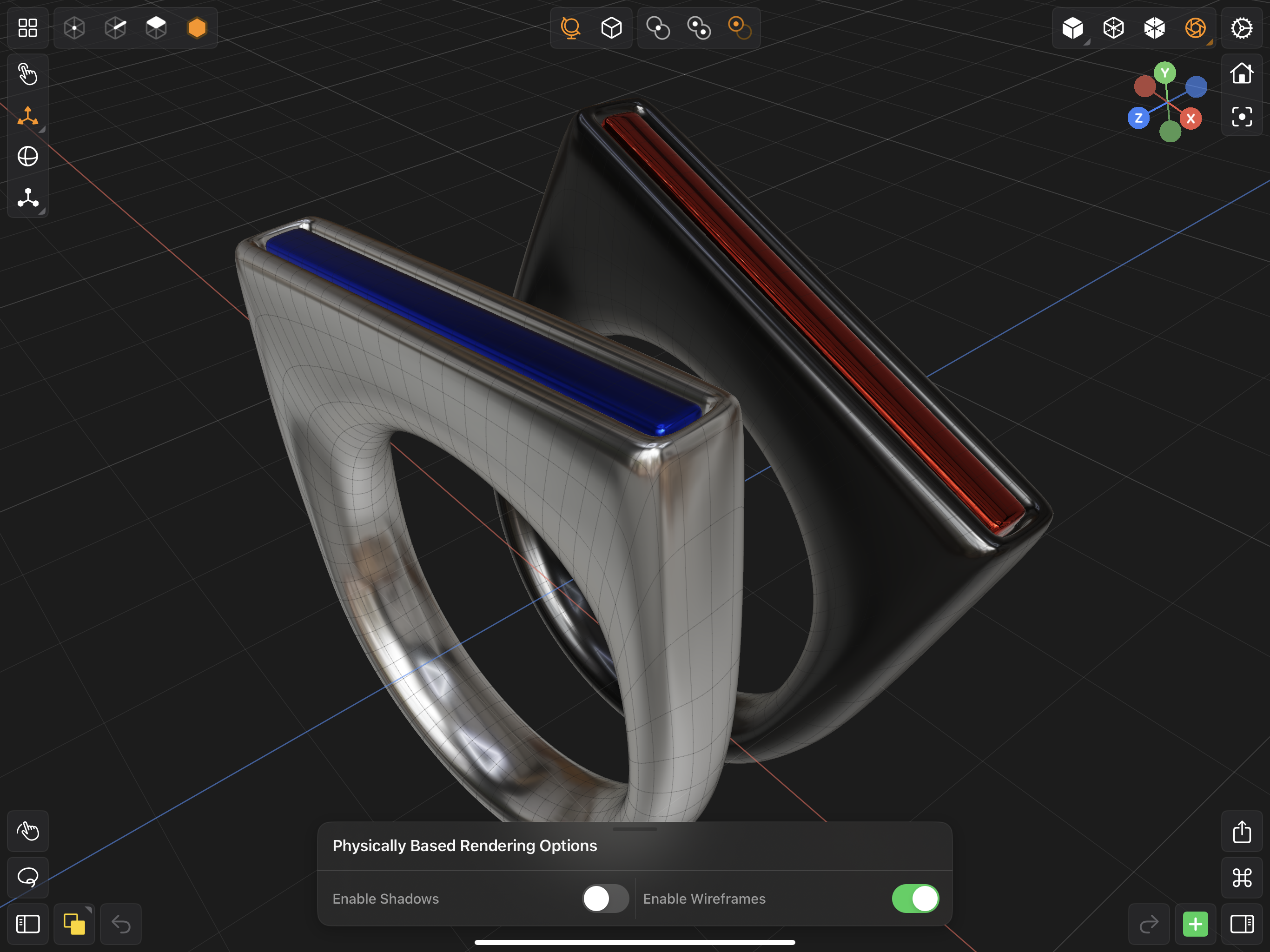This screenshot has width=1270, height=952.
Task: Add a new object with green plus
Action: [x=1195, y=924]
